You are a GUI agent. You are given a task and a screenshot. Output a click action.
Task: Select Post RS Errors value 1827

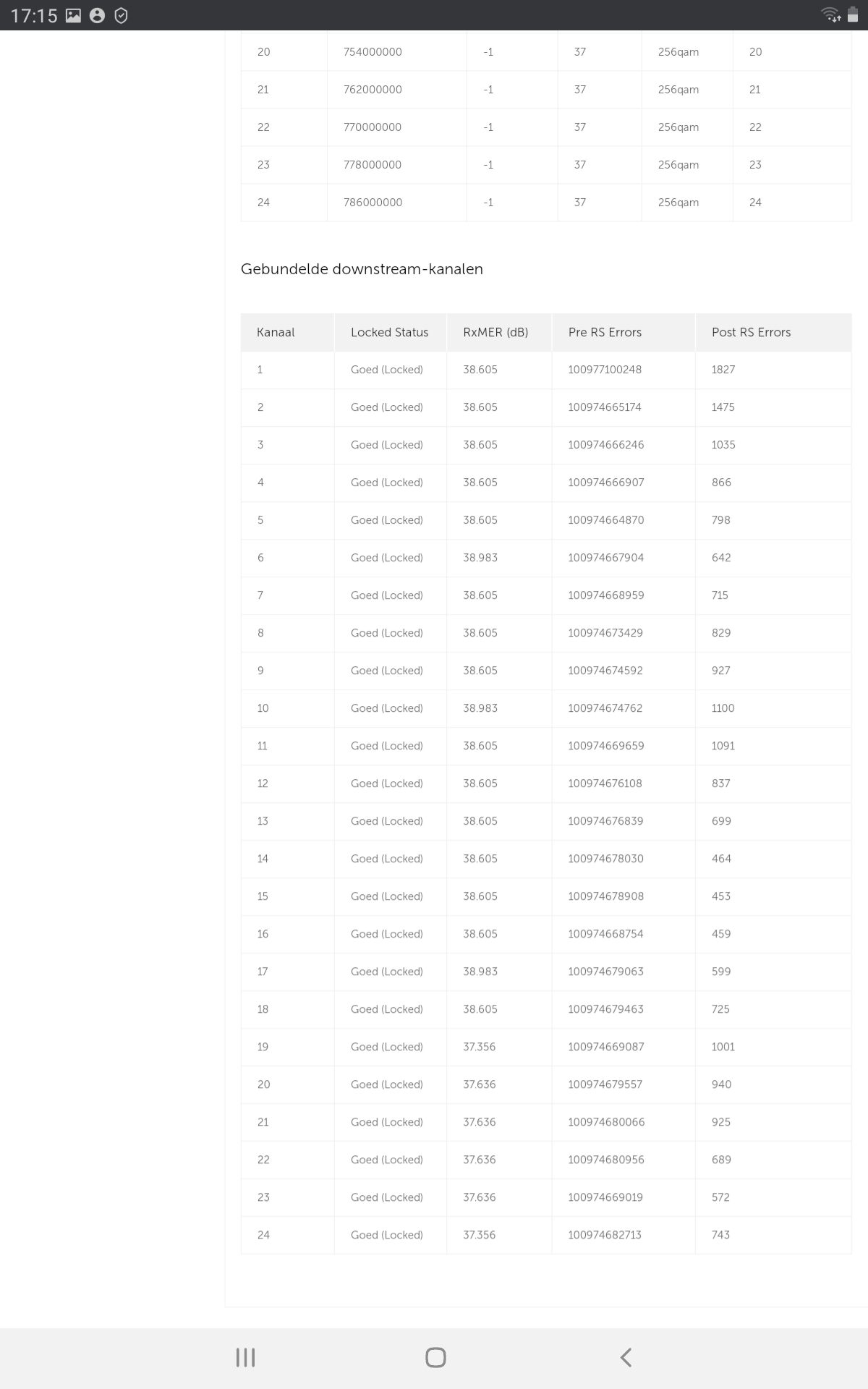click(723, 370)
